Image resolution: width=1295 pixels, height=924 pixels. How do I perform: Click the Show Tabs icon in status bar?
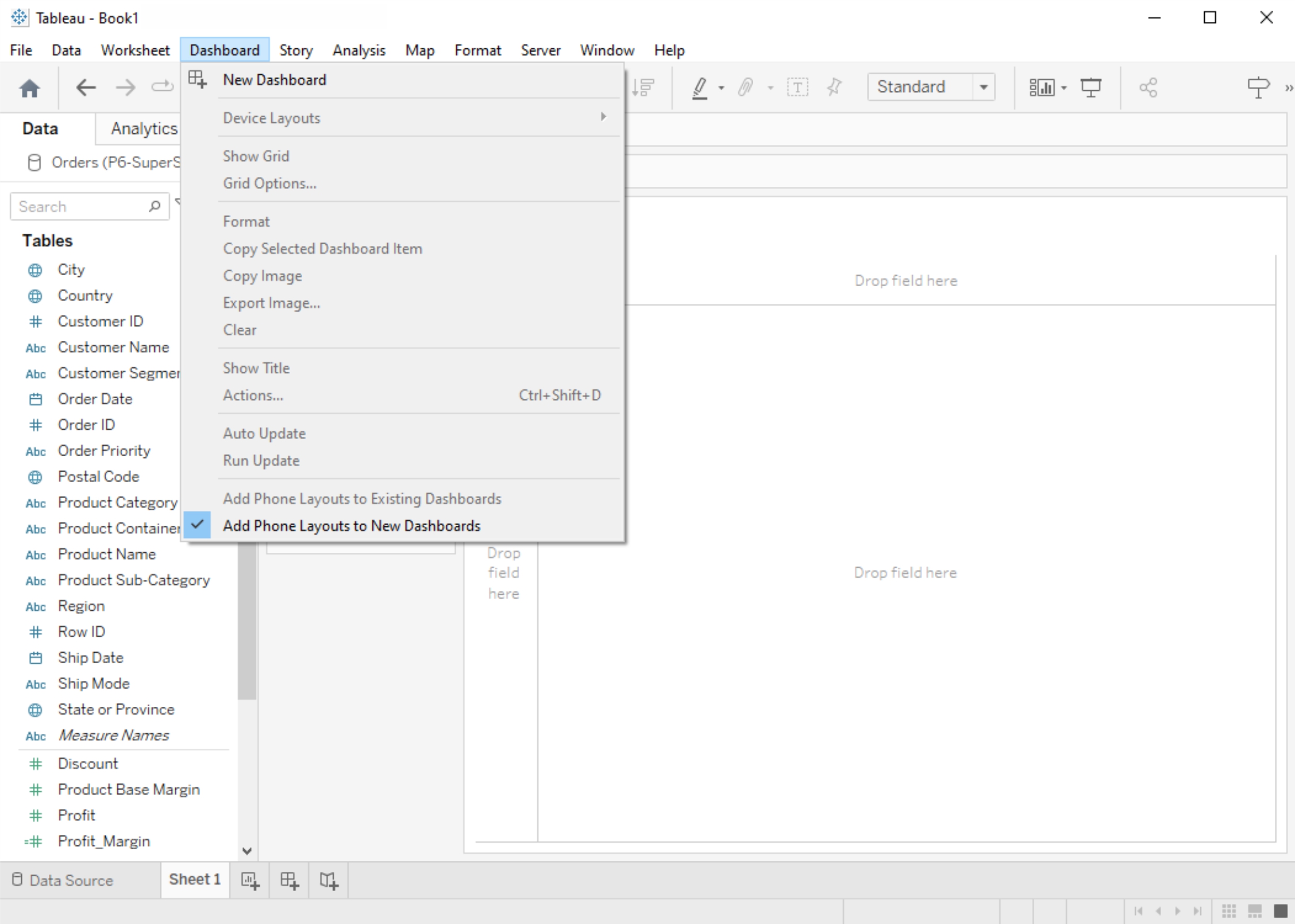[1280, 911]
